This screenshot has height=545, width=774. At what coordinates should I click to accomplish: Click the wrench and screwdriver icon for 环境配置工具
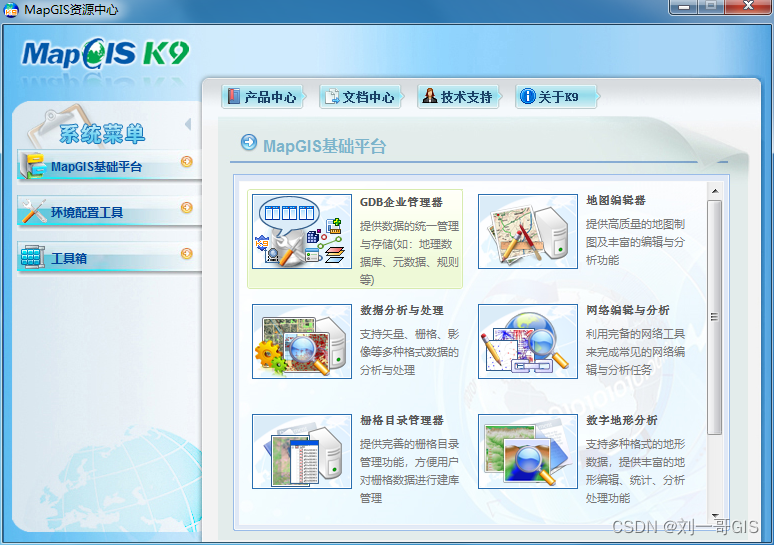[x=34, y=211]
